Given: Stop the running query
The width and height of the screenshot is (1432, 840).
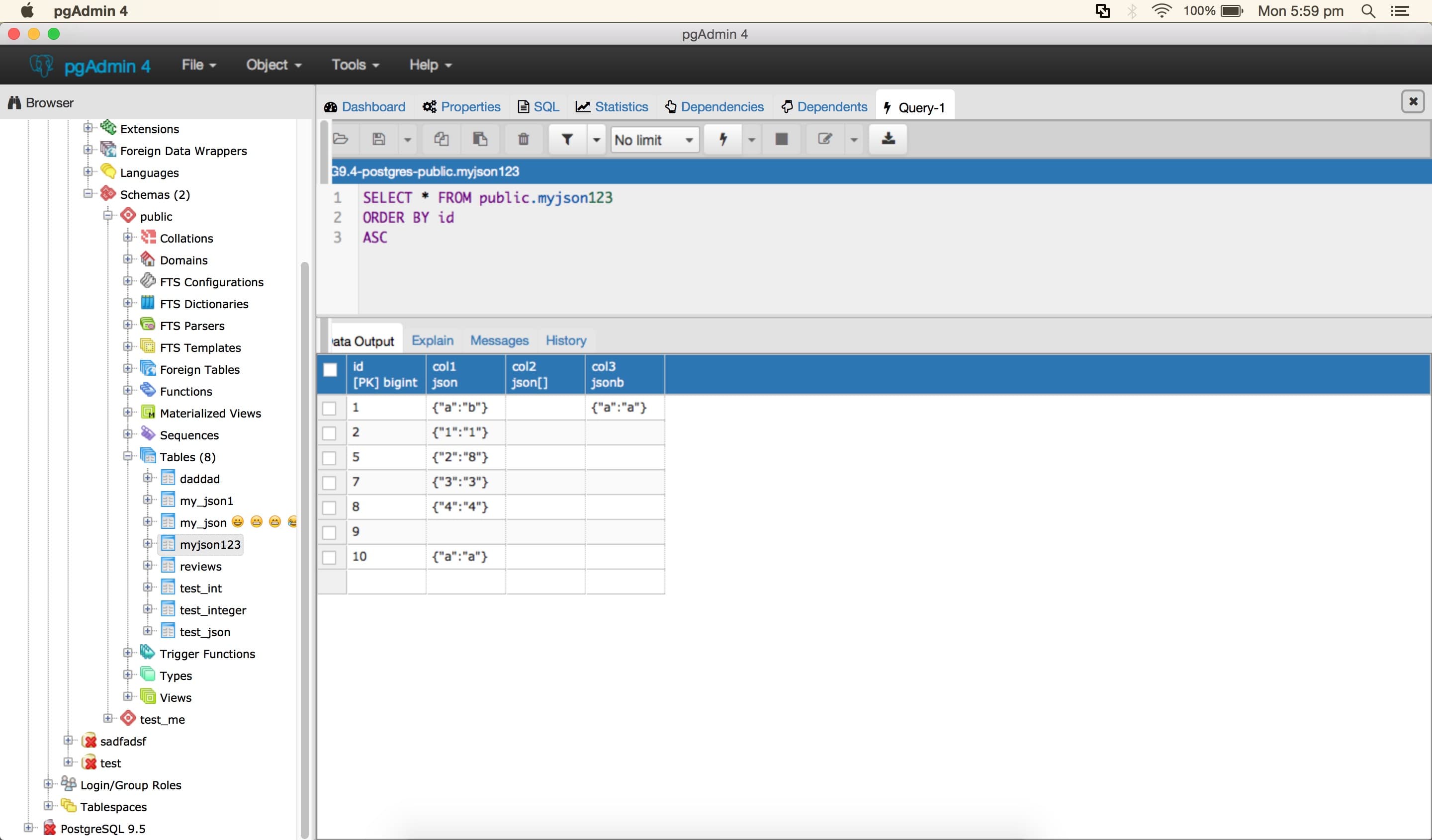Looking at the screenshot, I should coord(781,139).
